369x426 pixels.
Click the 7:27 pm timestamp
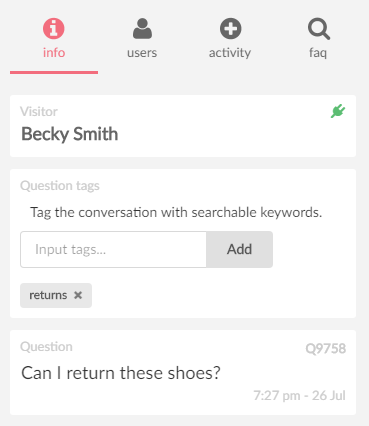coord(299,396)
